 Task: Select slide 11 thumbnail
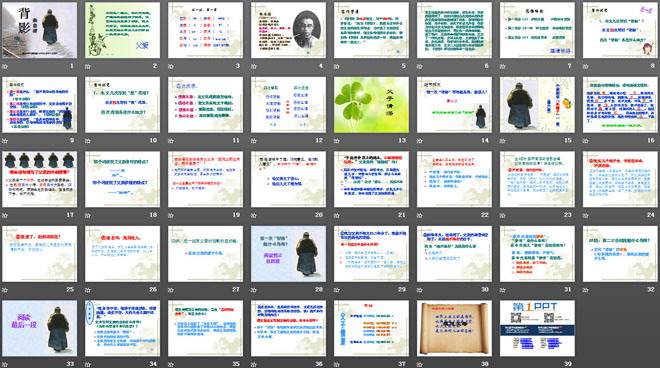click(205, 105)
